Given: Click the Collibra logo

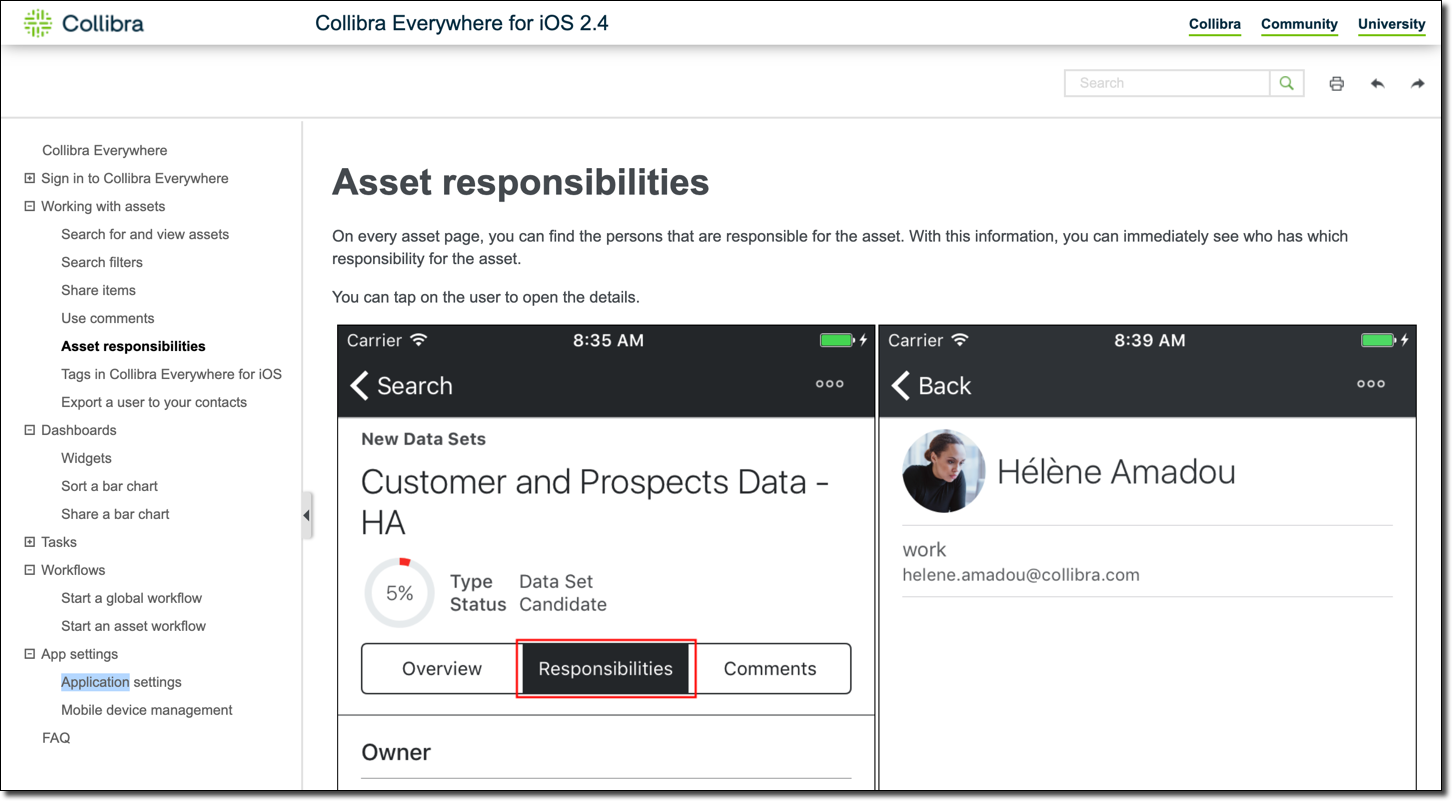Looking at the screenshot, I should (84, 23).
